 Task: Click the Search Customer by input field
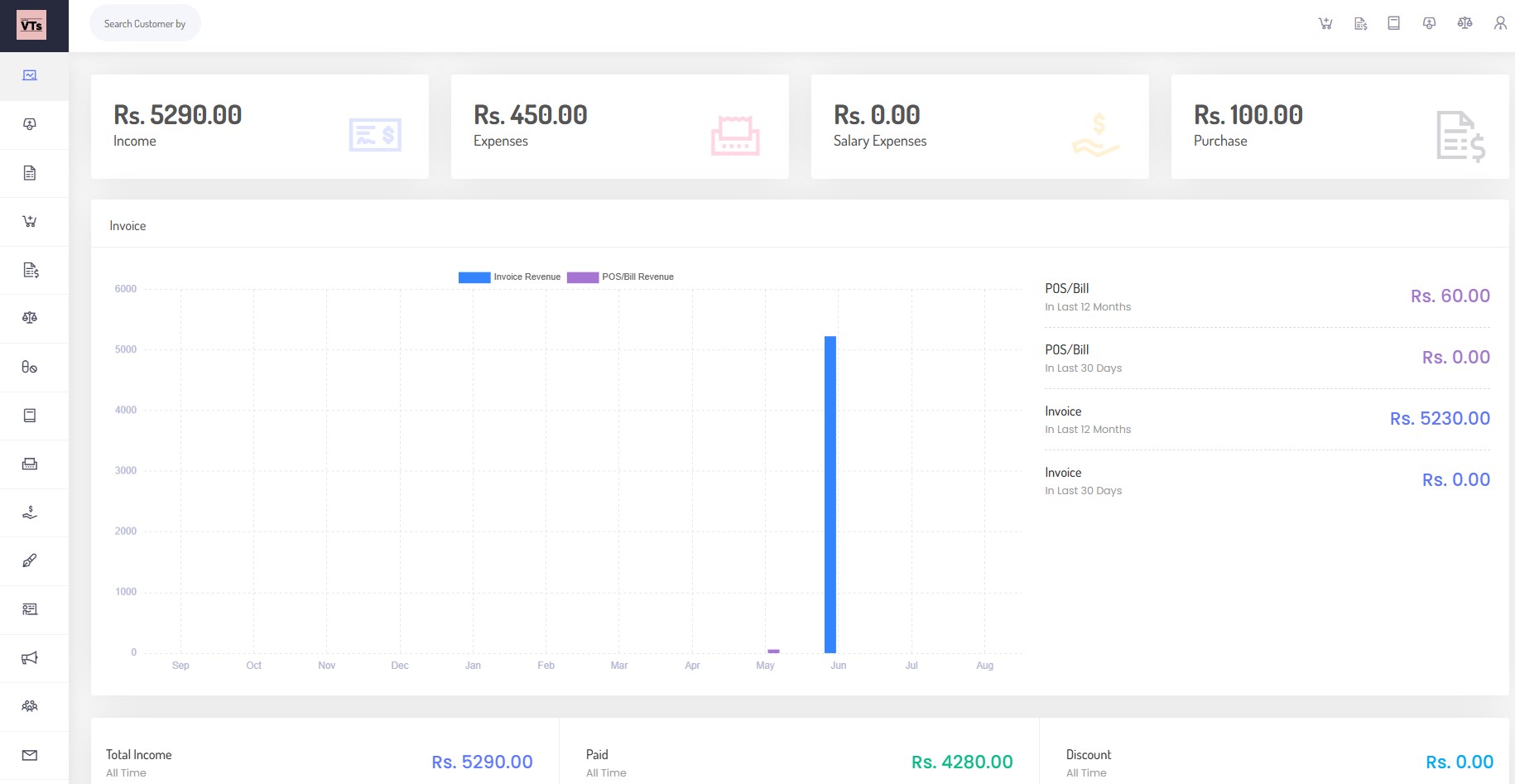point(145,23)
